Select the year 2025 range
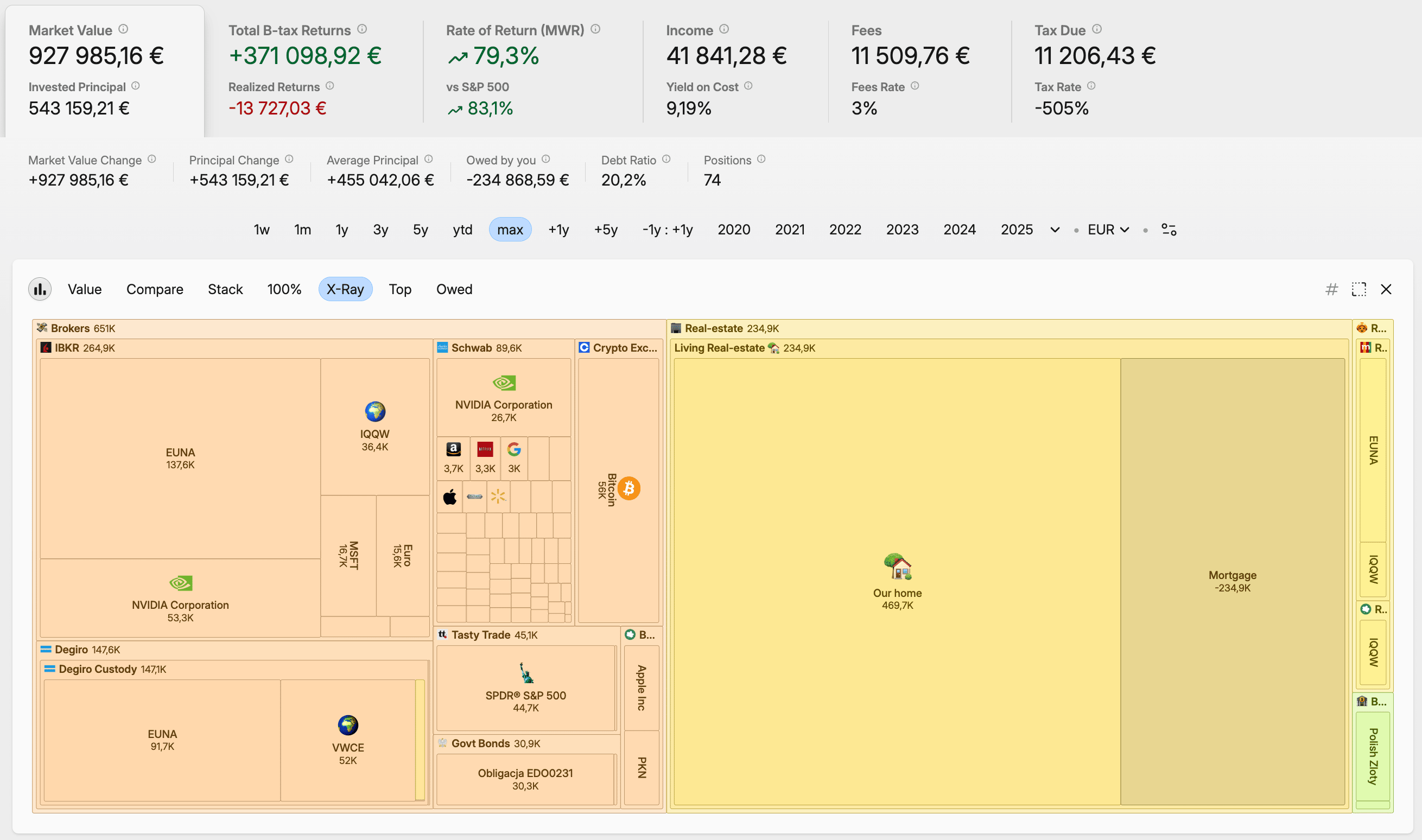 point(1017,229)
